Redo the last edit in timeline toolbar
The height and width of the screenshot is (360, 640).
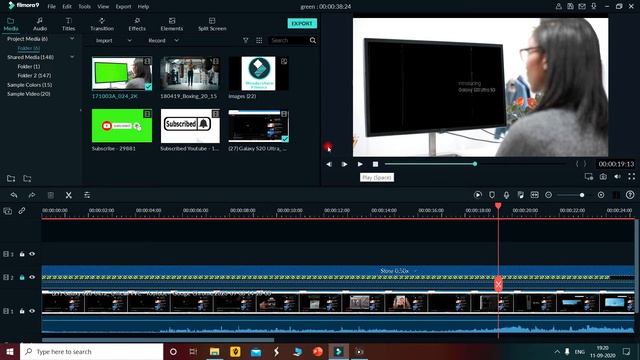tap(32, 196)
